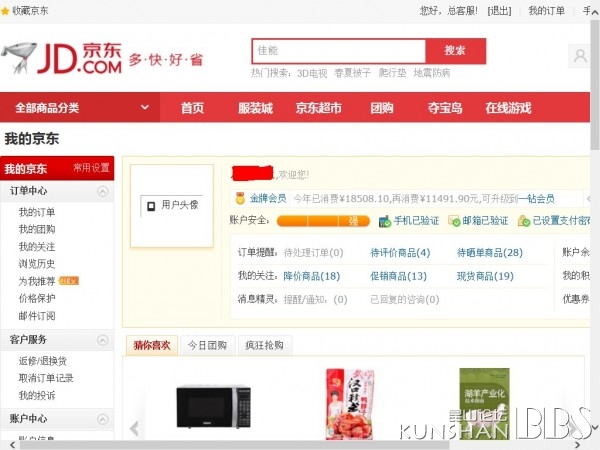The image size is (600, 450).
Task: Open the 首页 nav item
Action: [x=192, y=108]
